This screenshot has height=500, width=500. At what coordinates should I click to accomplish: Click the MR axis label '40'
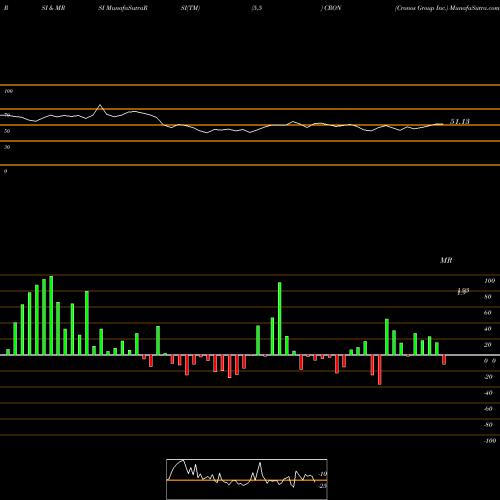pos(488,329)
